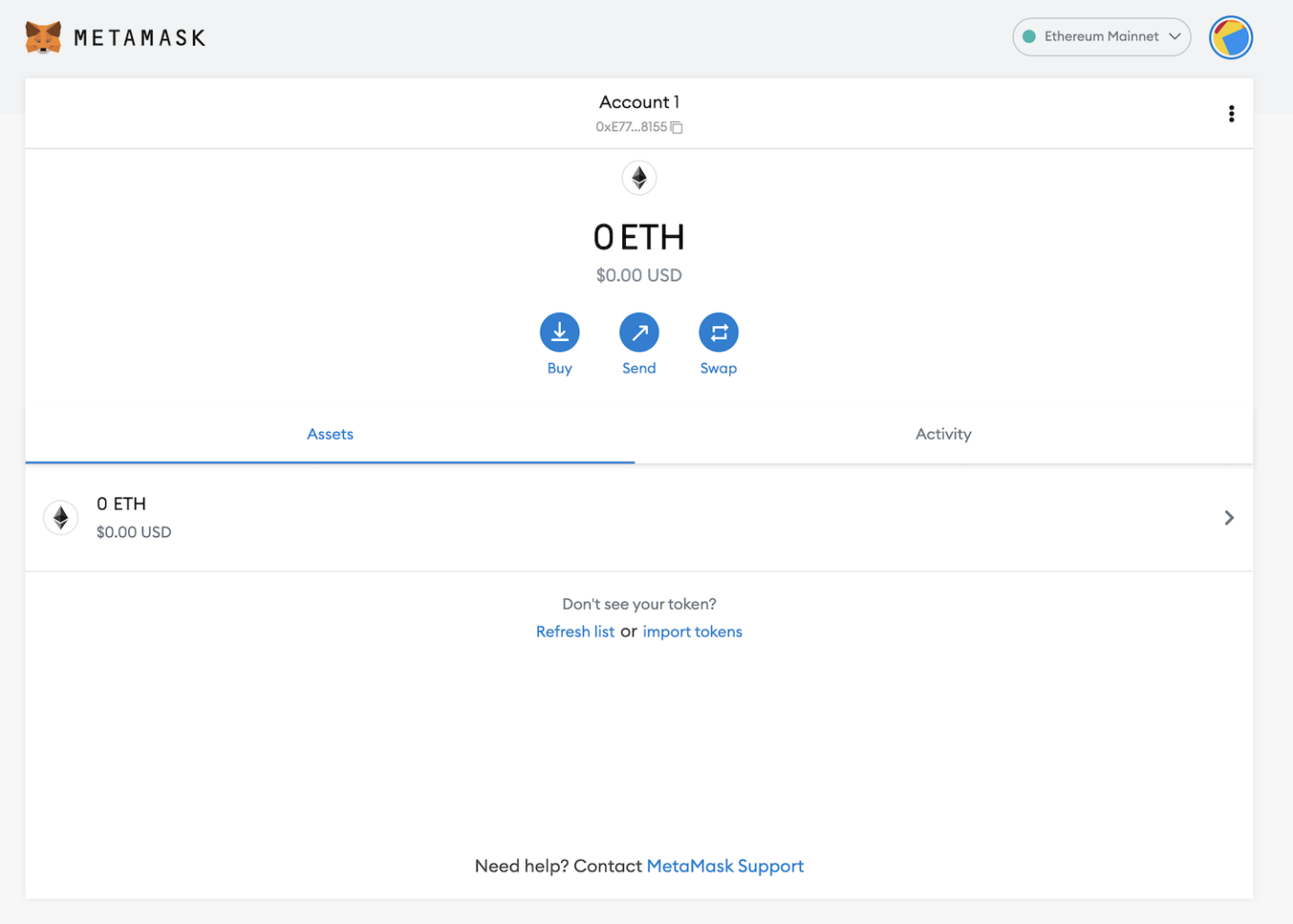Open the Ethereum Mainnet network dropdown

point(1101,37)
